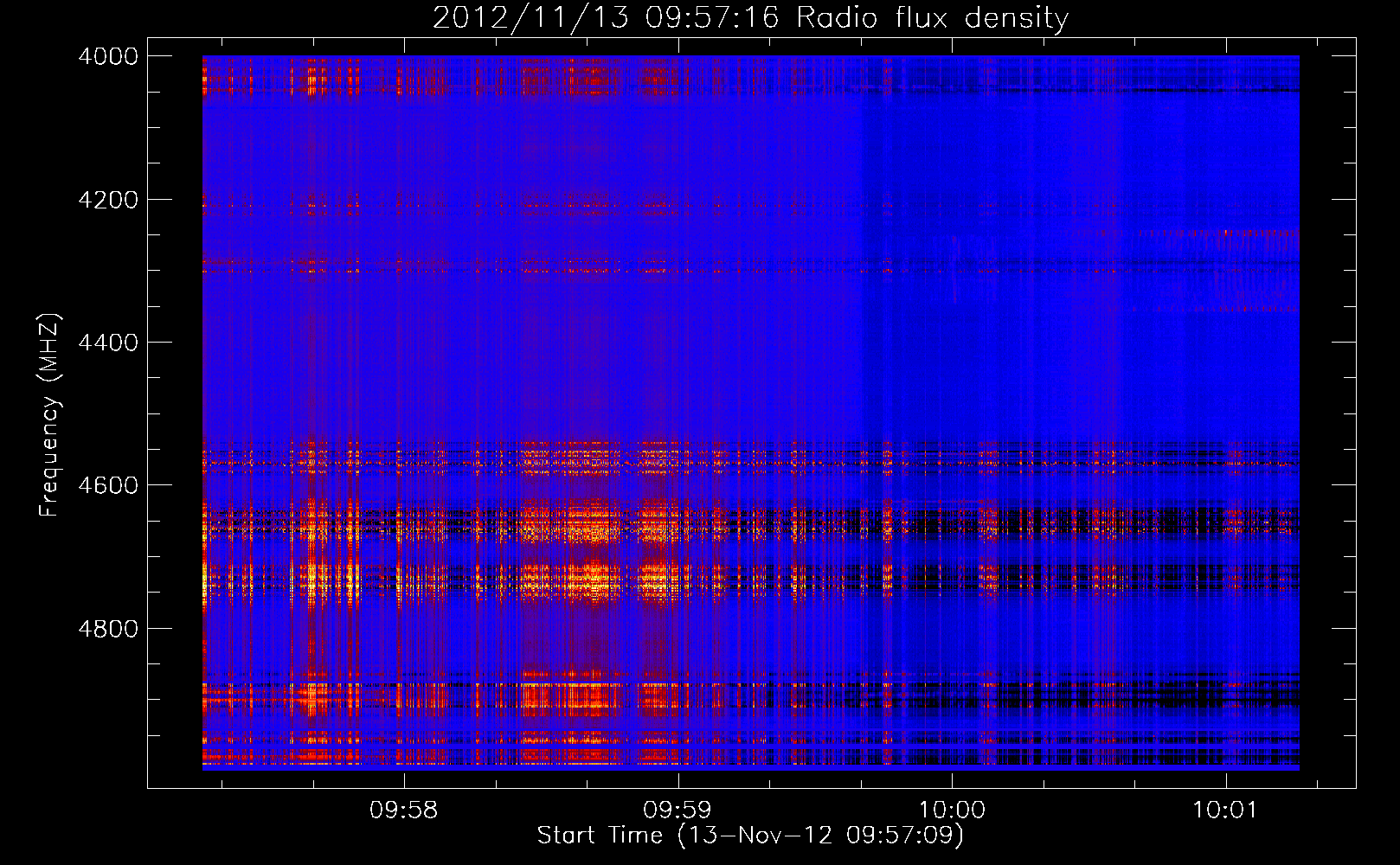Viewport: 1400px width, 865px height.
Task: Select the 4800 frequency tick label
Action: click(108, 629)
